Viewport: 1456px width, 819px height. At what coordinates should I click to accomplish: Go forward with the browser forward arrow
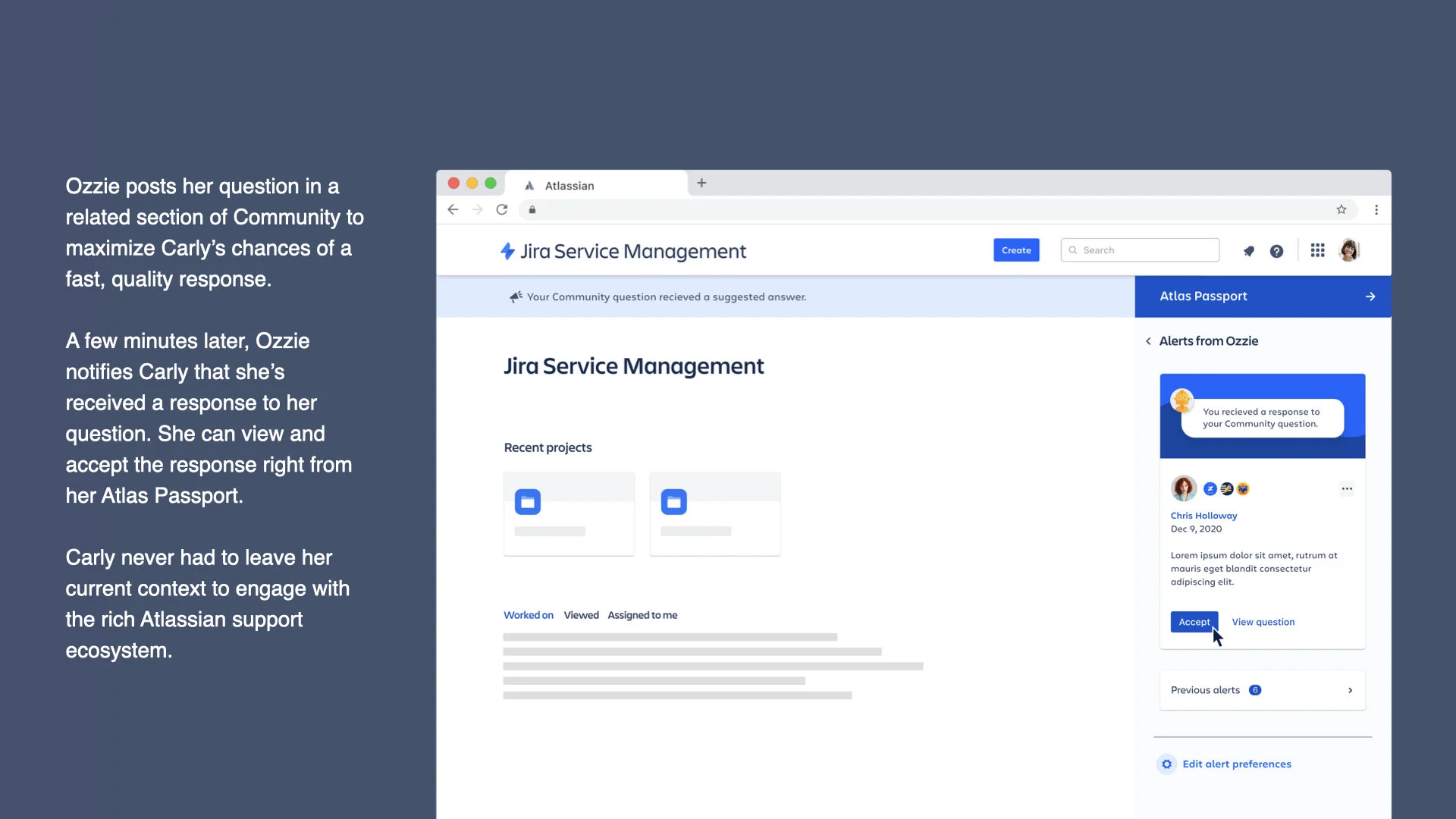(x=477, y=210)
